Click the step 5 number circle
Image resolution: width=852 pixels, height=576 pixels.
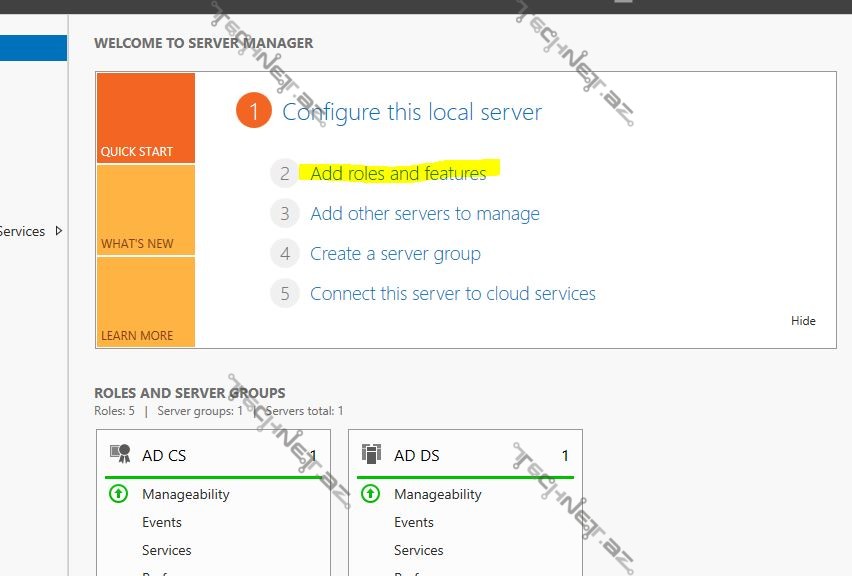pyautogui.click(x=285, y=294)
